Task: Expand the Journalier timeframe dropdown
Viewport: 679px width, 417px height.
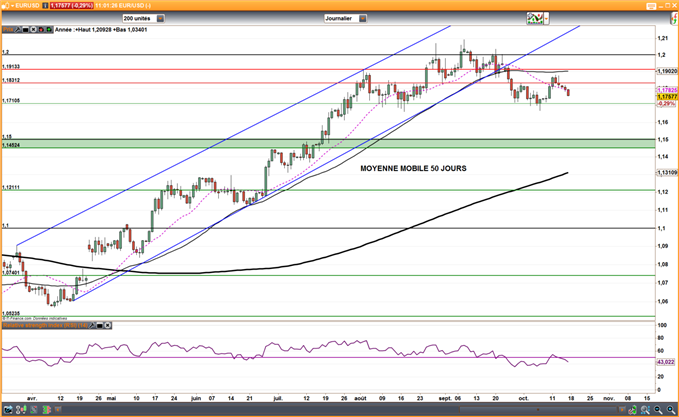Action: (363, 19)
